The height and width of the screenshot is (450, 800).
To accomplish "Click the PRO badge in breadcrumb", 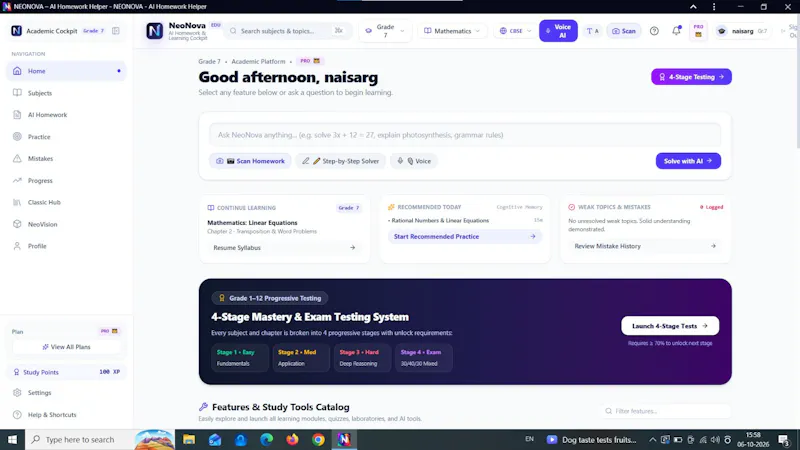I will (310, 61).
